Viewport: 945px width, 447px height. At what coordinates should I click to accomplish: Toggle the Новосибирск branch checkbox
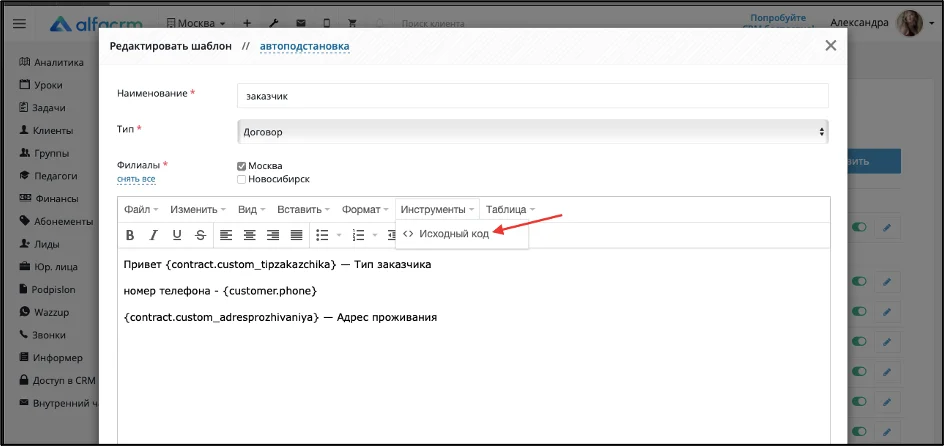(241, 179)
